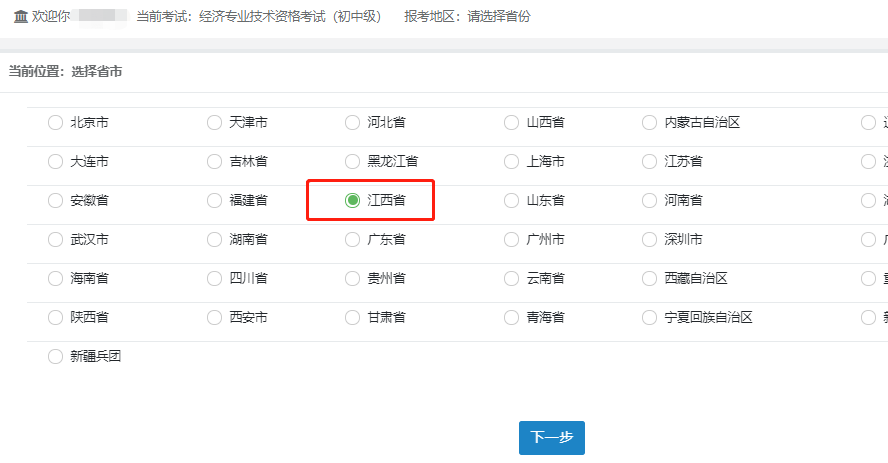Select the 四川省 radio option
The image size is (888, 463).
coord(214,279)
